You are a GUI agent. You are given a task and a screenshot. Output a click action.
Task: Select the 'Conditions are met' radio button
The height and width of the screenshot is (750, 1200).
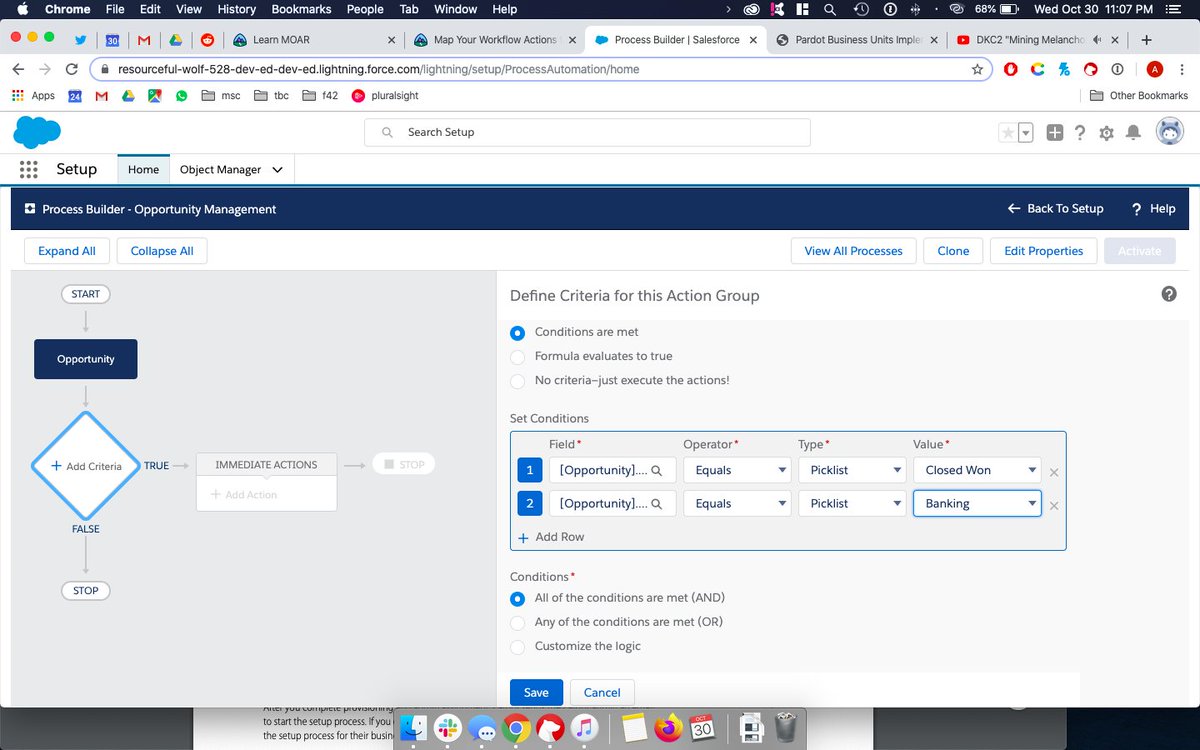point(518,332)
